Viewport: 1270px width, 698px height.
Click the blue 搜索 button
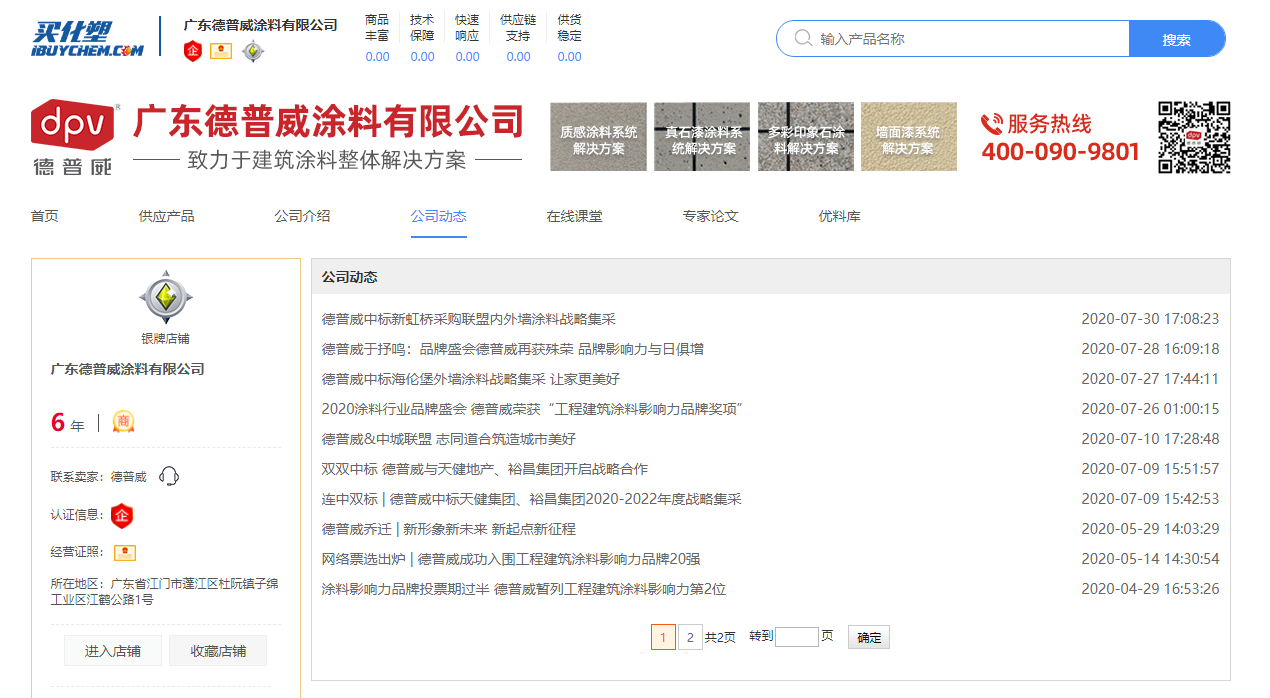pos(1177,39)
